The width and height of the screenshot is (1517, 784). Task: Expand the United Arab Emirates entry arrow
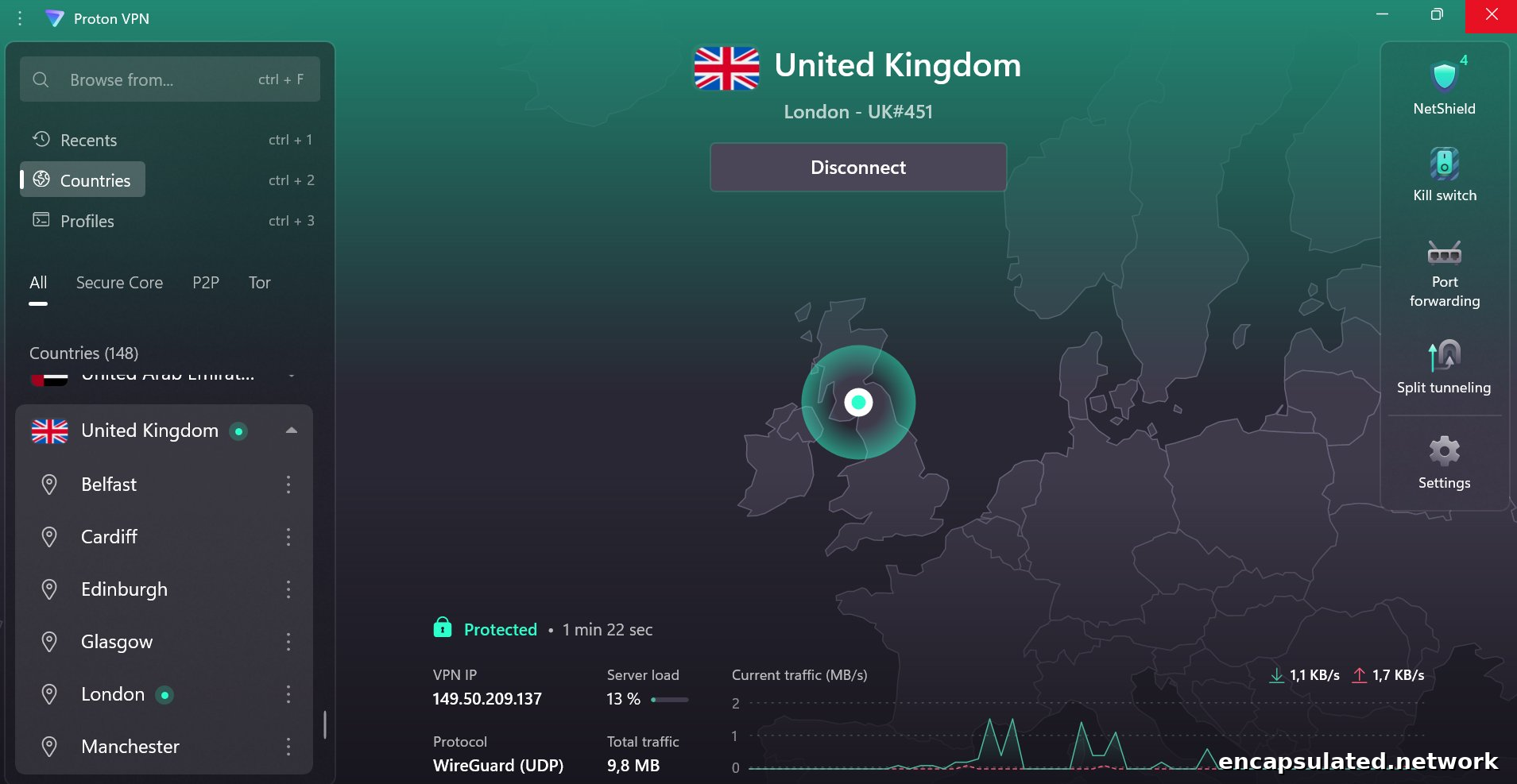(x=292, y=376)
